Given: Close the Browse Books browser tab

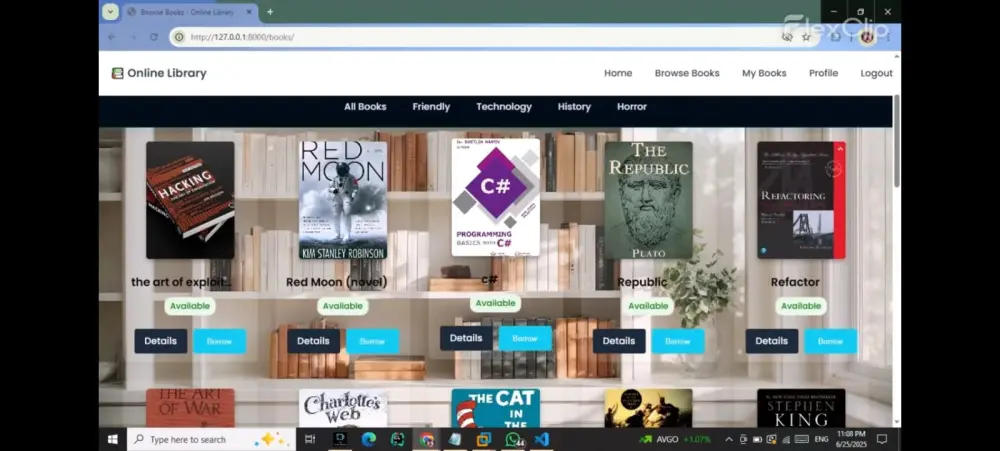Looking at the screenshot, I should tap(249, 11).
